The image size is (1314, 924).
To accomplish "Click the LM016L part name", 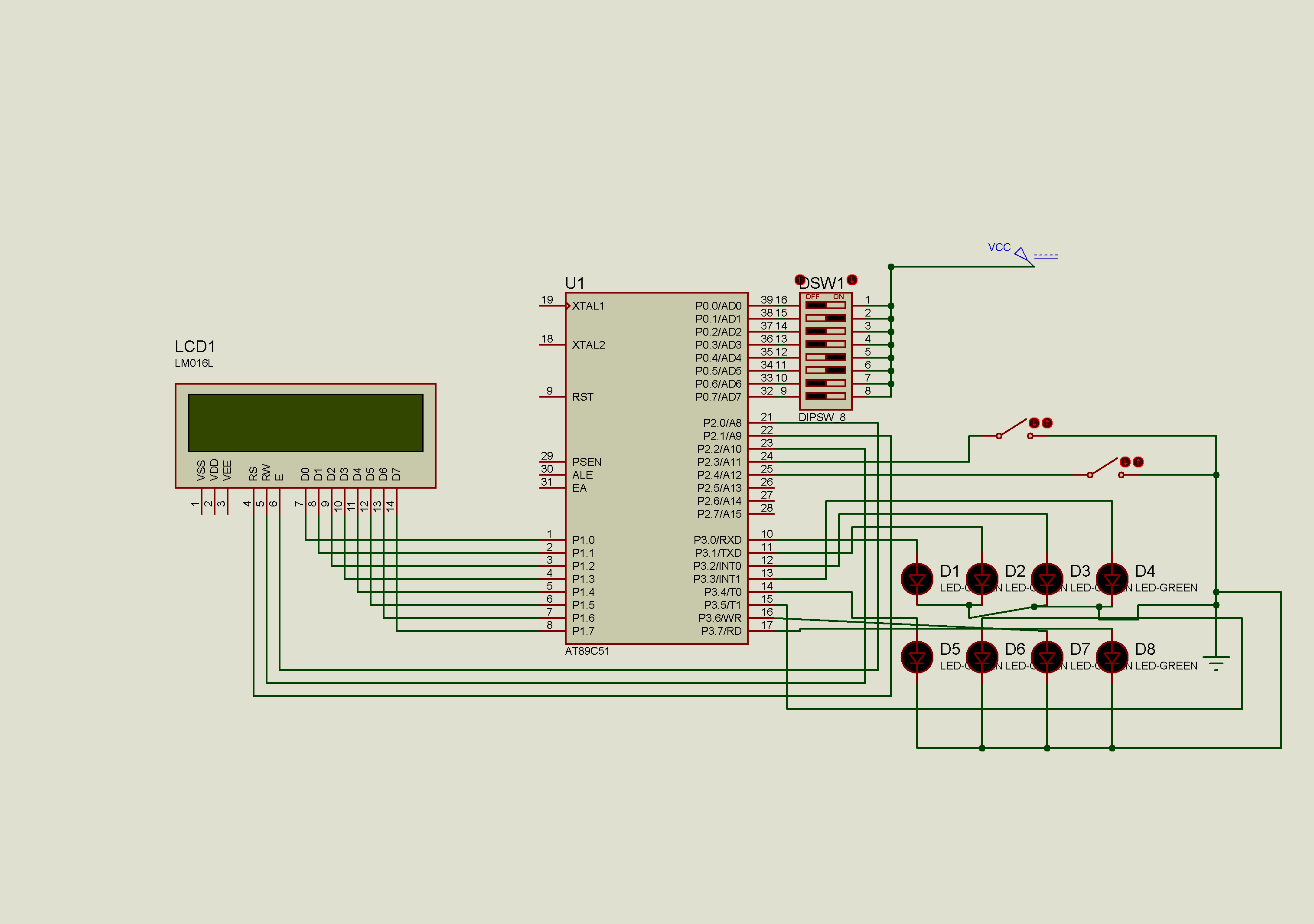I will pos(194,363).
